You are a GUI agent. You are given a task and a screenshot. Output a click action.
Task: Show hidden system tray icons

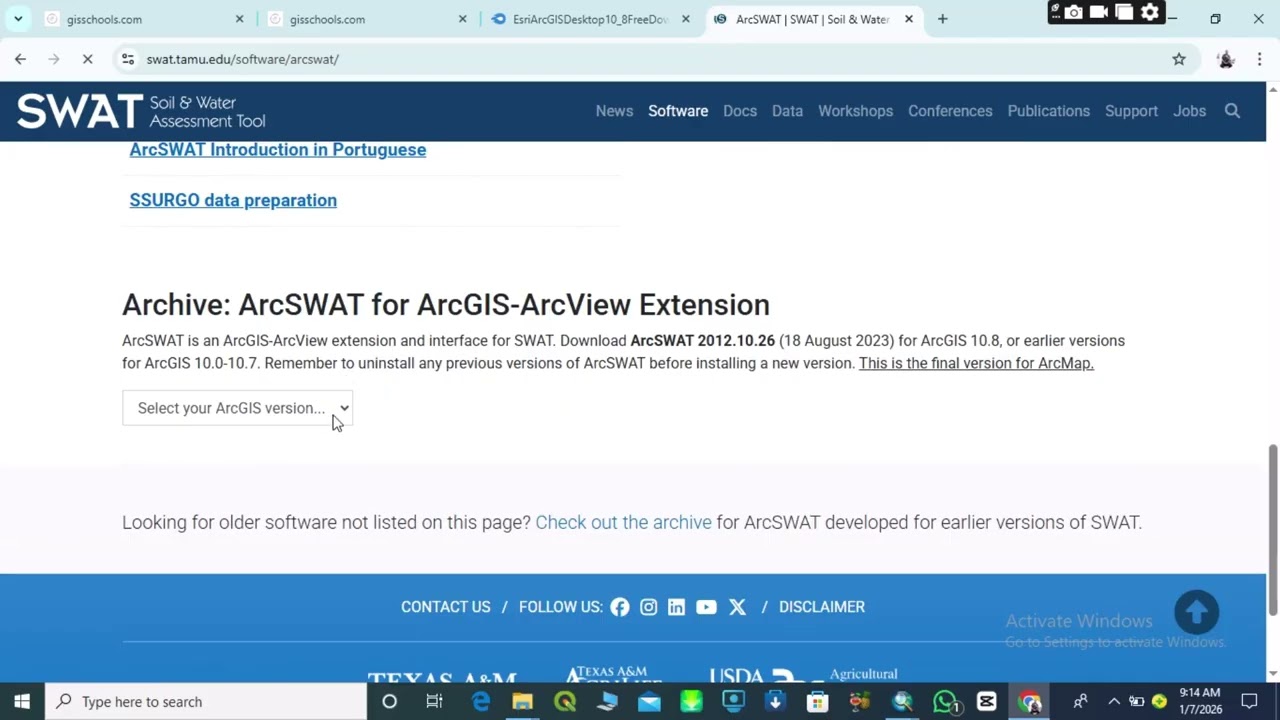click(x=1113, y=702)
